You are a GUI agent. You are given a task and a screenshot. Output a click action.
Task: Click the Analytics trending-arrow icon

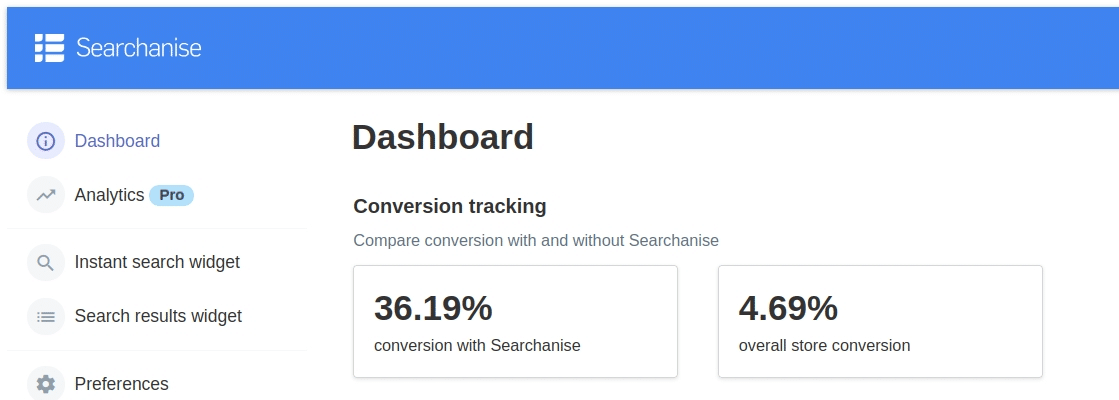point(46,195)
